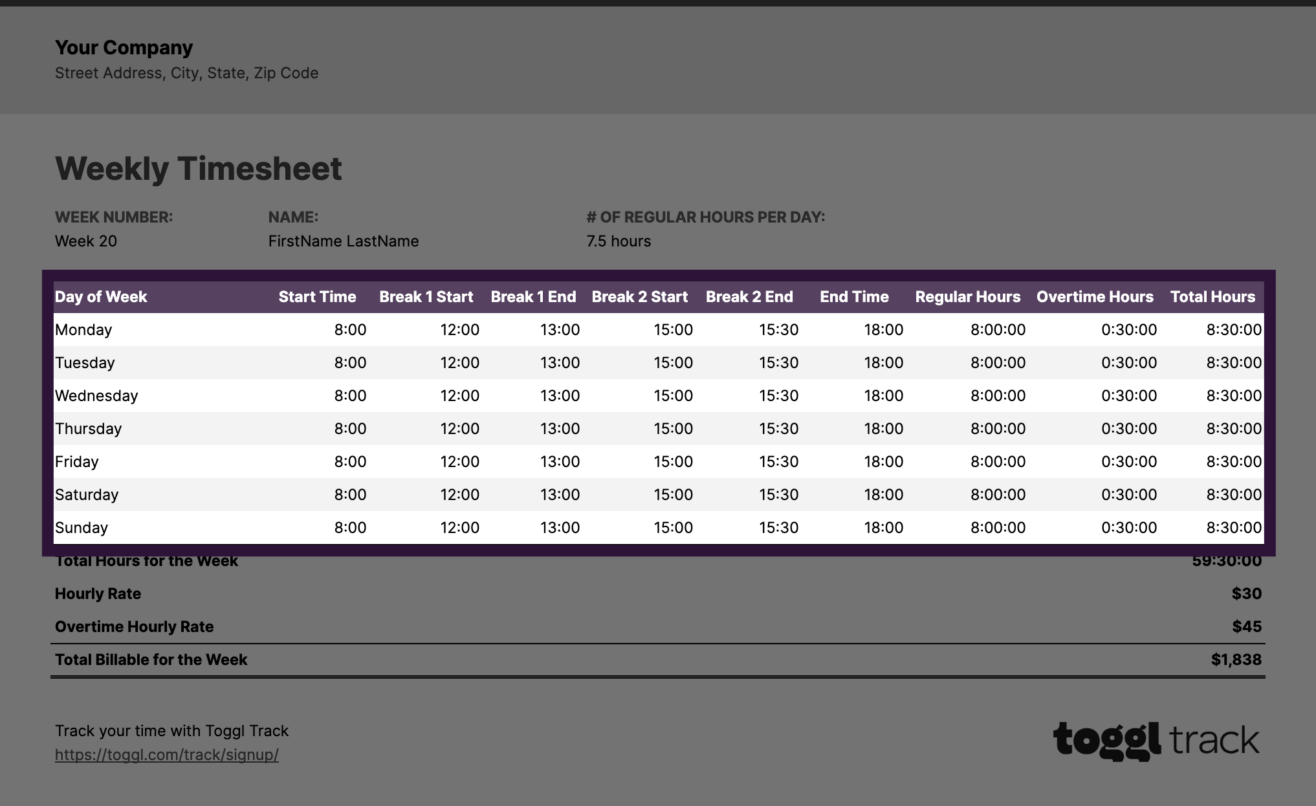
Task: Select the Day of Week column header
Action: click(101, 297)
